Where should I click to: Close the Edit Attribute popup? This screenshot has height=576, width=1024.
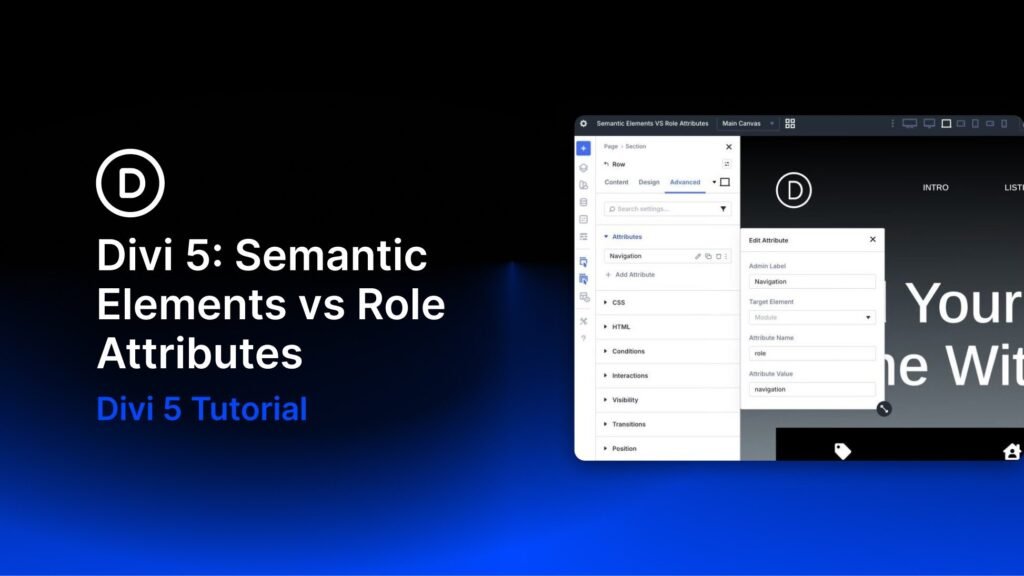pos(874,240)
